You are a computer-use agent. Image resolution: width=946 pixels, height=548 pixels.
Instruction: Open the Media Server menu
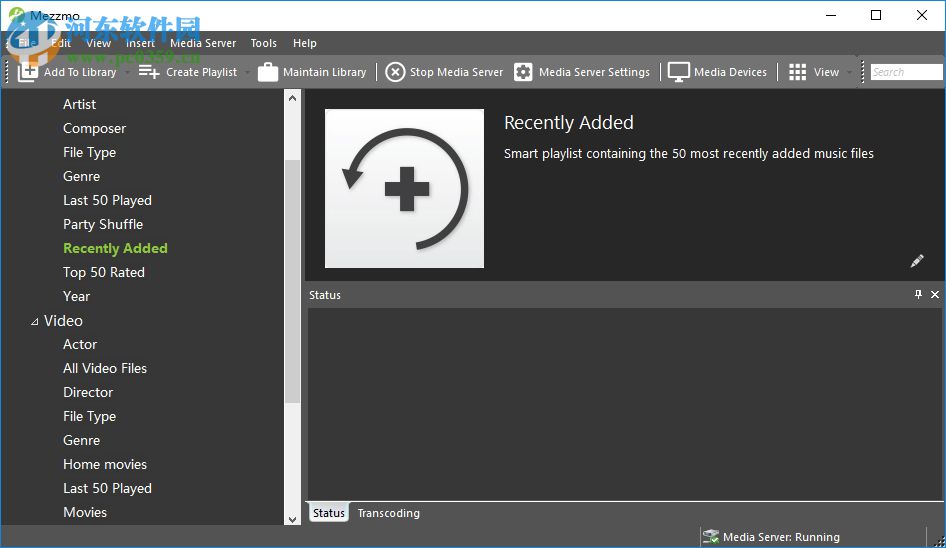click(x=203, y=43)
